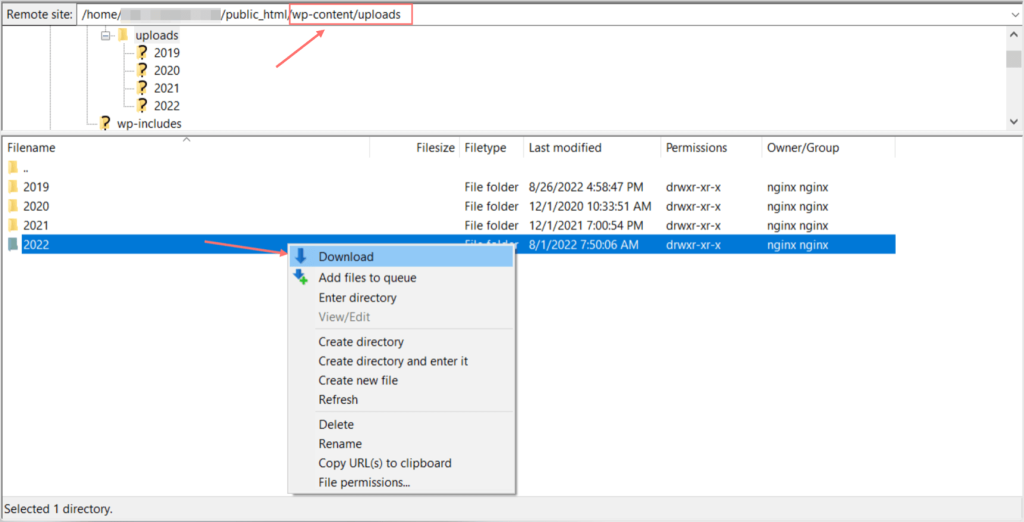Screen dimensions: 1024x522
Task: Sort by Filetype column header
Action: pos(491,148)
